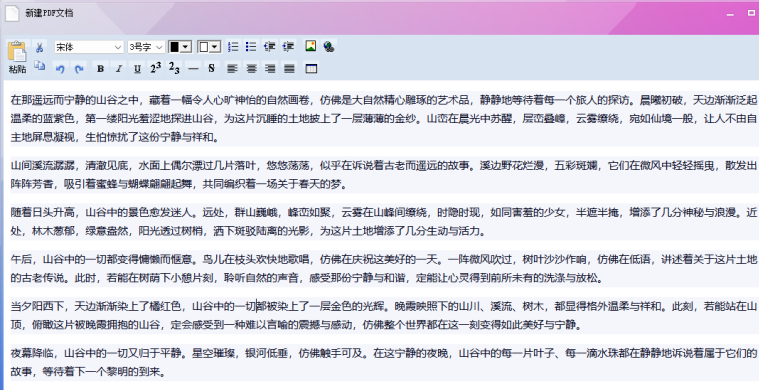760x391 pixels.
Task: Align text left
Action: (x=232, y=69)
